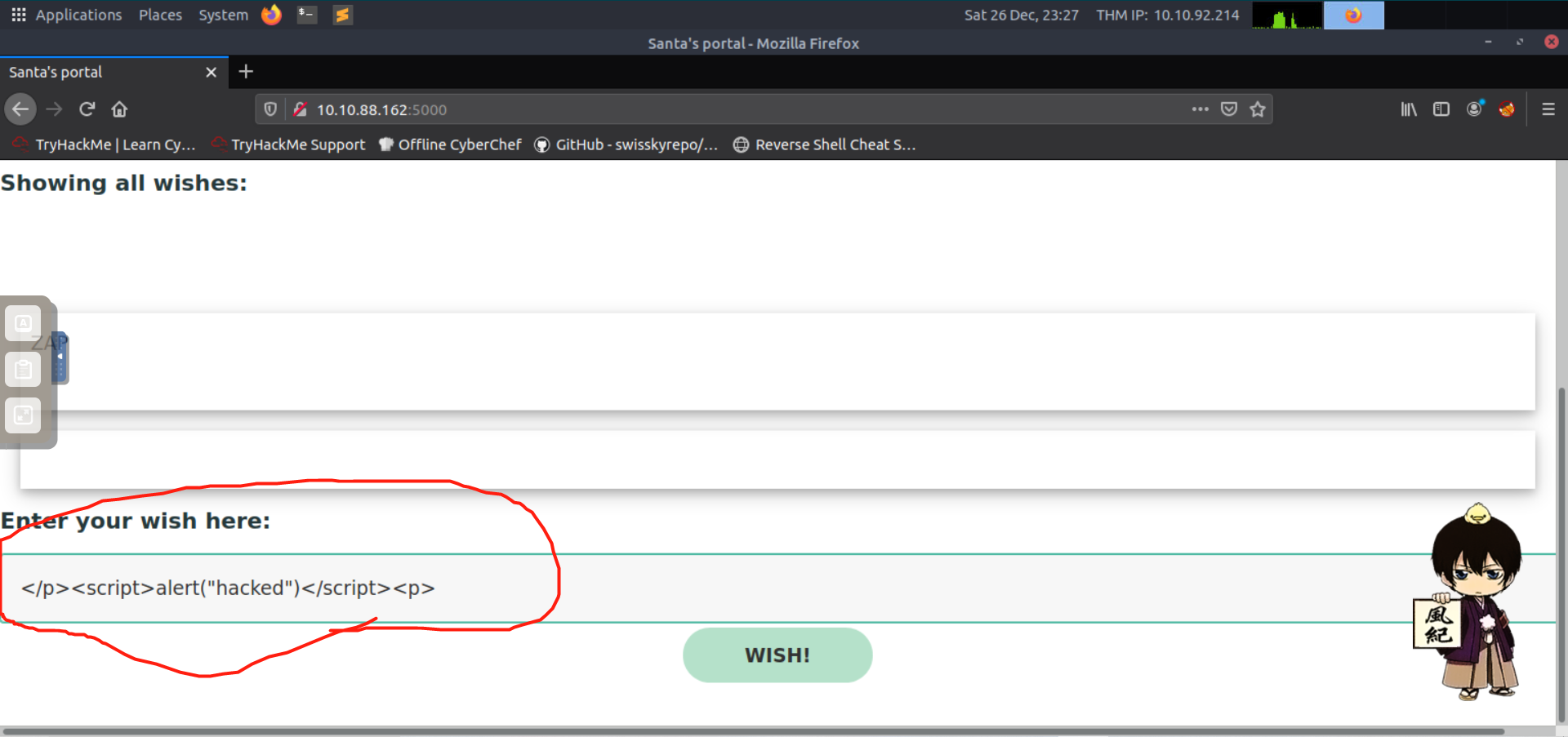The height and width of the screenshot is (737, 1568).
Task: Open the Offline CyberChef bookmark
Action: [450, 144]
